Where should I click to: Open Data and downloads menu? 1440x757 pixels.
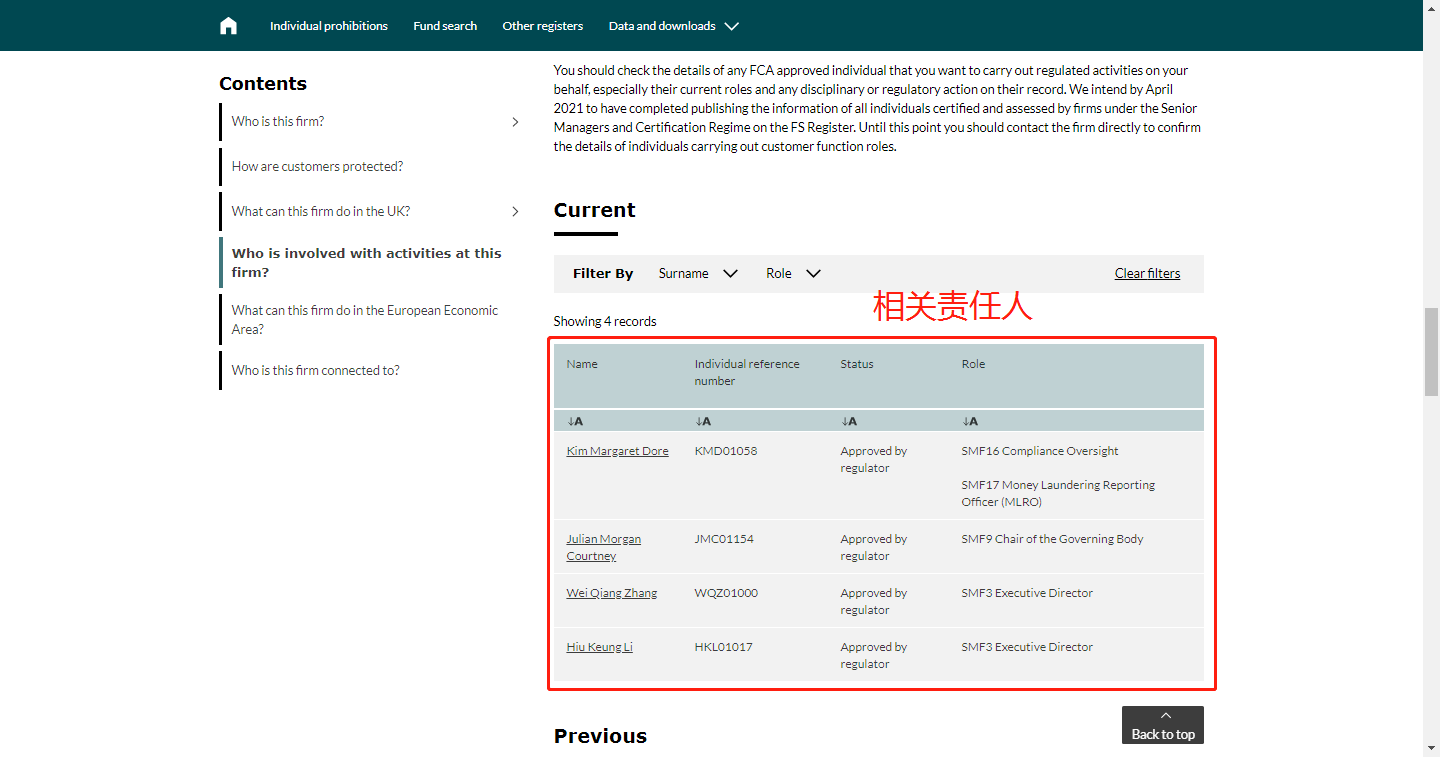pyautogui.click(x=673, y=26)
